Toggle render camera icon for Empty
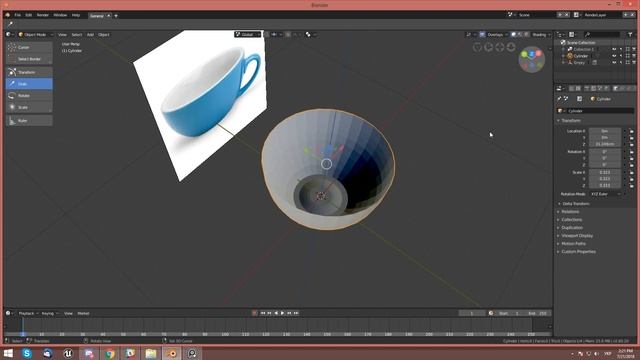The height and width of the screenshot is (360, 640). click(x=634, y=62)
